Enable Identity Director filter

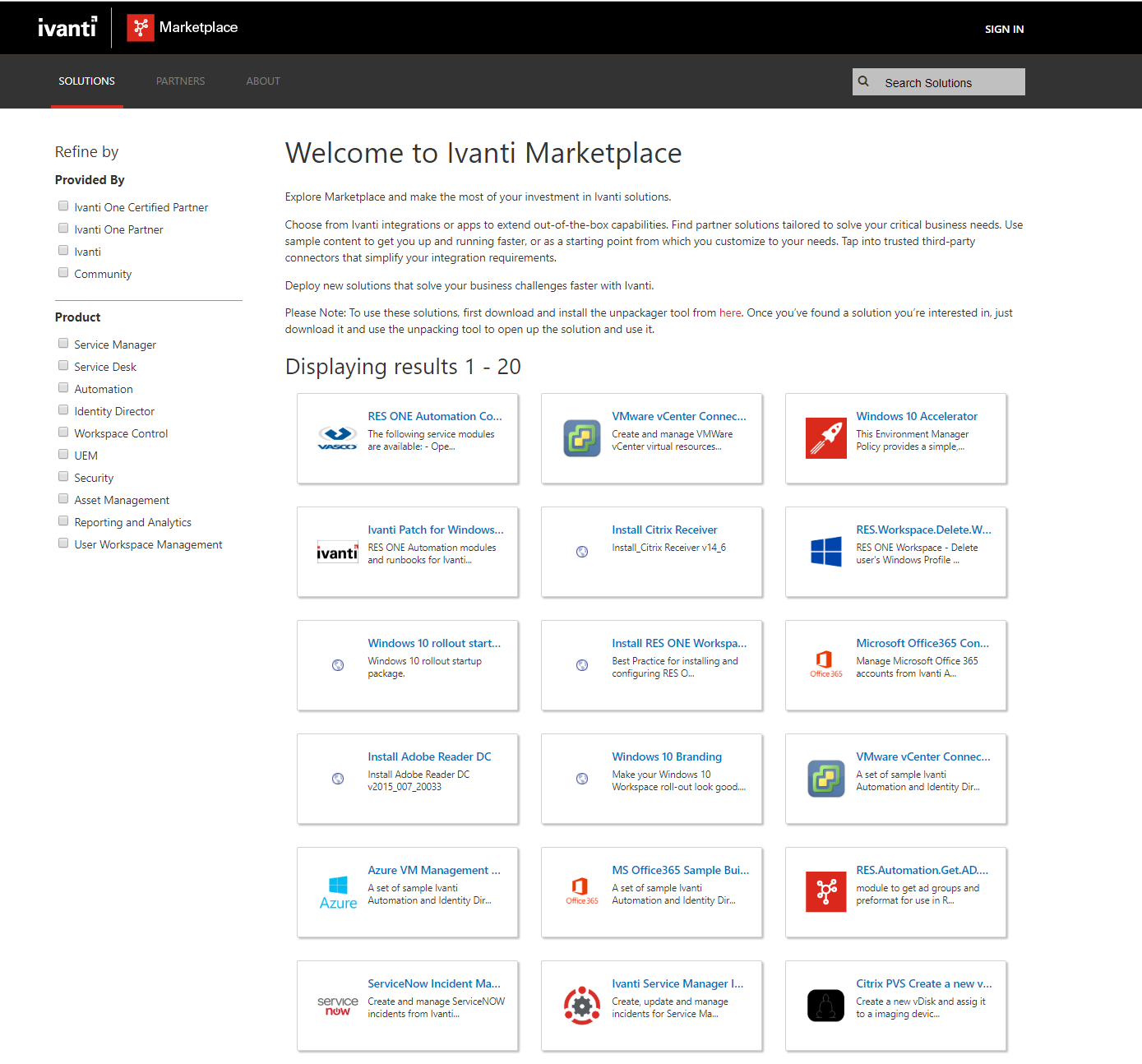coord(63,409)
